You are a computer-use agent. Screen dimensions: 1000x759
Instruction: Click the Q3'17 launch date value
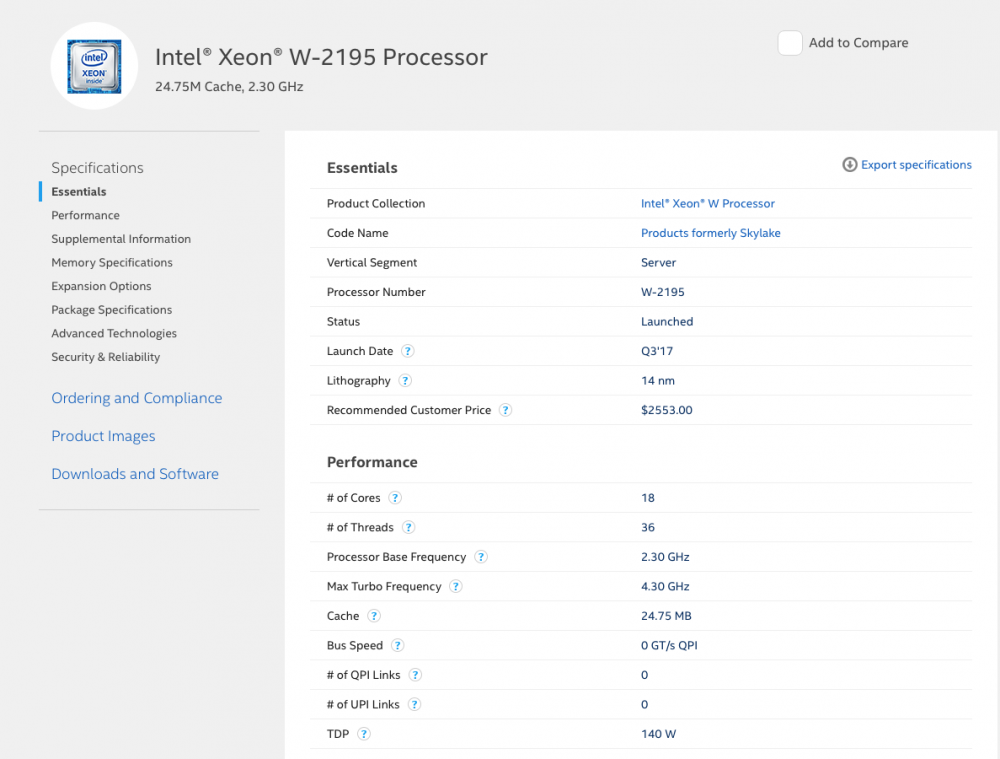(x=657, y=351)
